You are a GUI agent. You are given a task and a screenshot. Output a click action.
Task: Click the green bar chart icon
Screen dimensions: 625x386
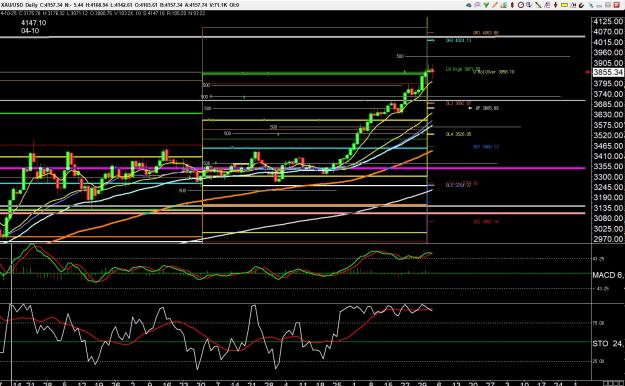click(504, 5)
